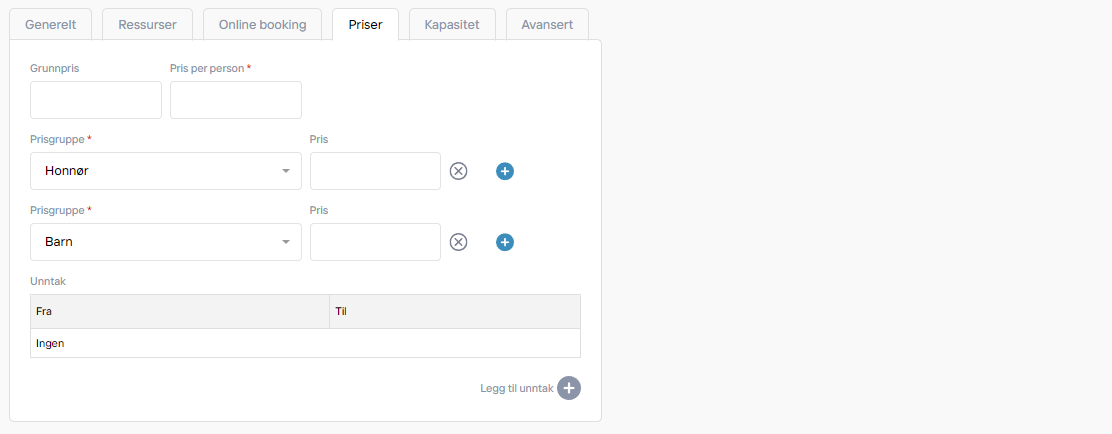The height and width of the screenshot is (434, 1112).
Task: Remove the Barn price group row
Action: 459,242
